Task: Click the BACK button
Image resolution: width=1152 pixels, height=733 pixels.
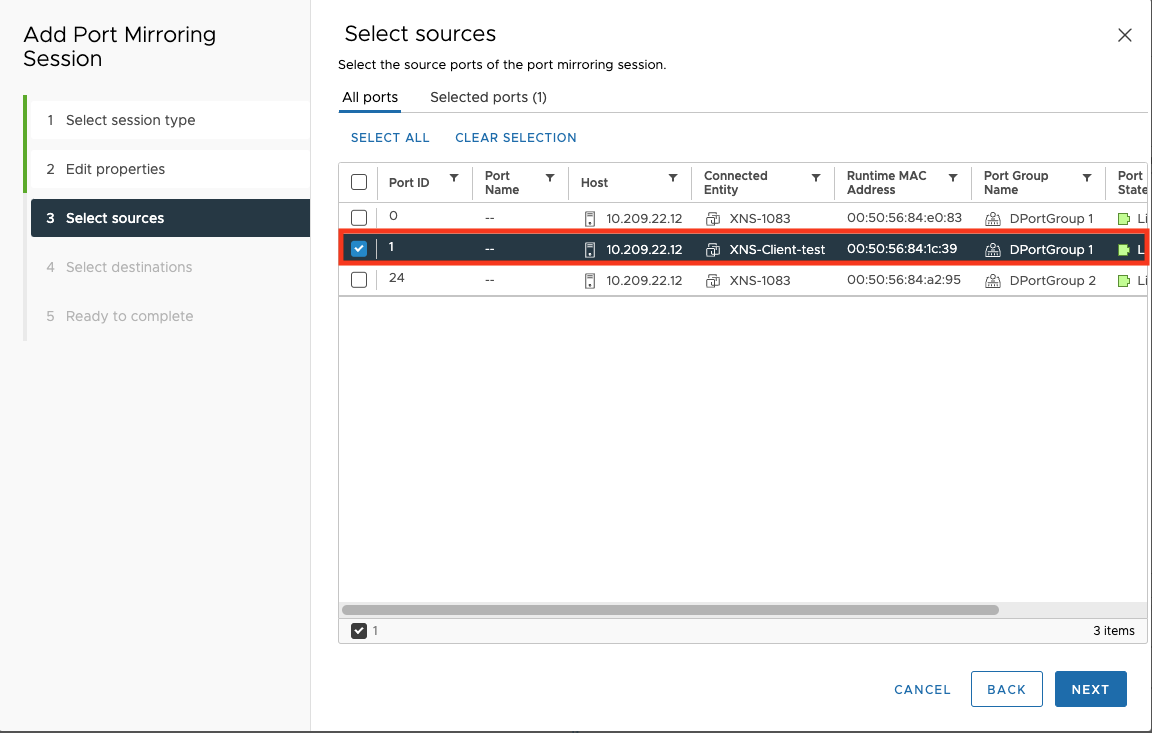Action: (1006, 689)
